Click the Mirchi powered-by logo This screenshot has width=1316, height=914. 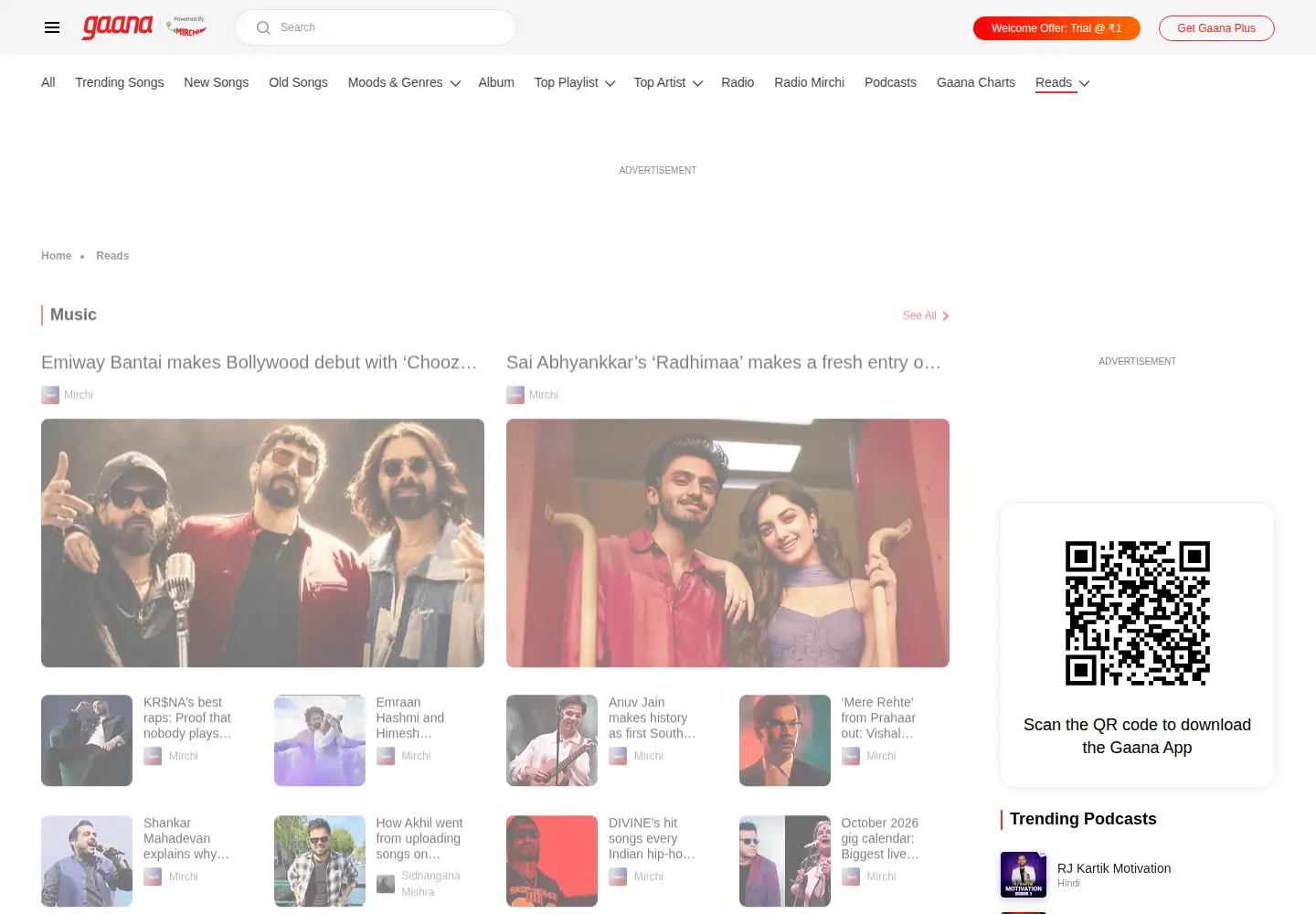186,27
